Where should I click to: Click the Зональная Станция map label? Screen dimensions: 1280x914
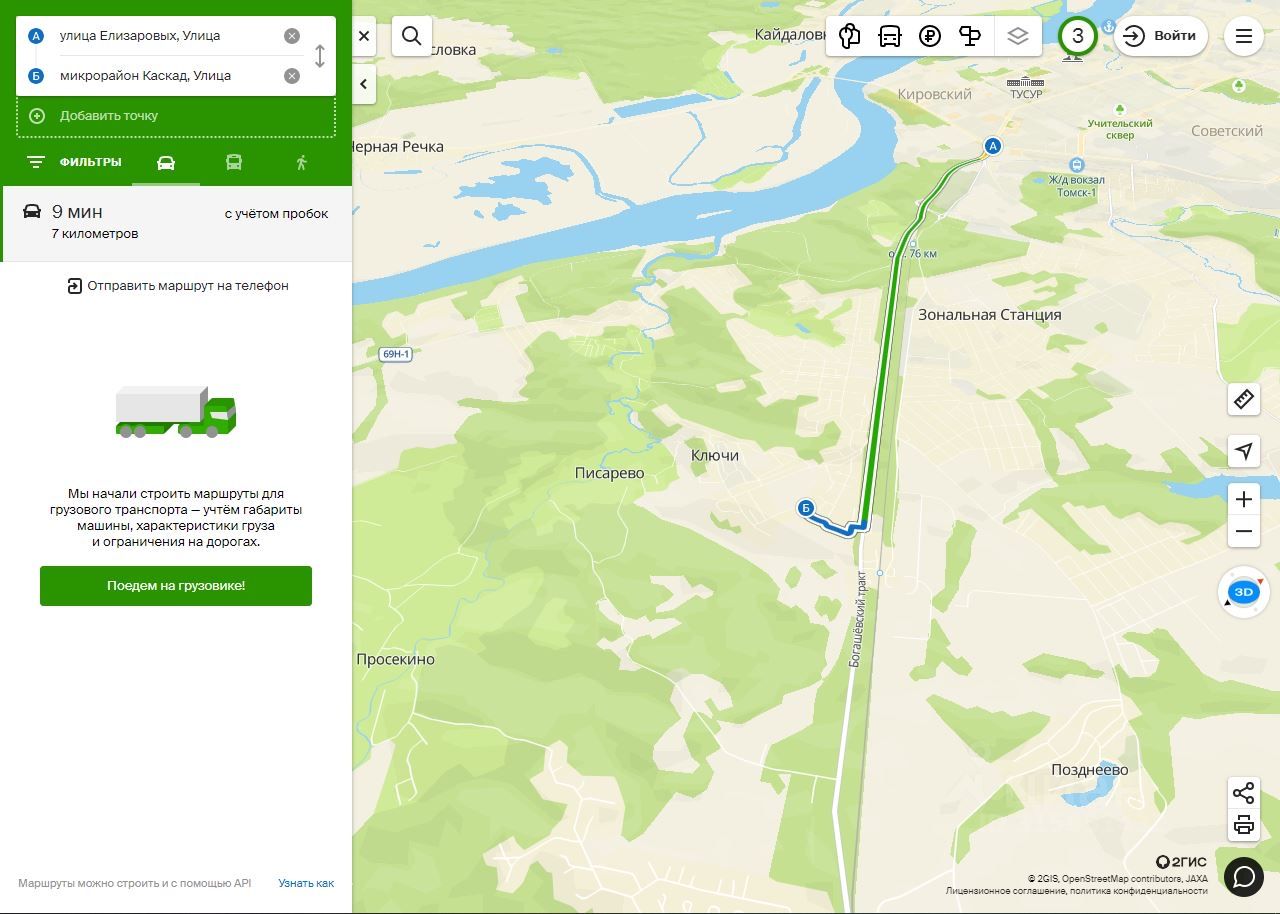point(990,315)
